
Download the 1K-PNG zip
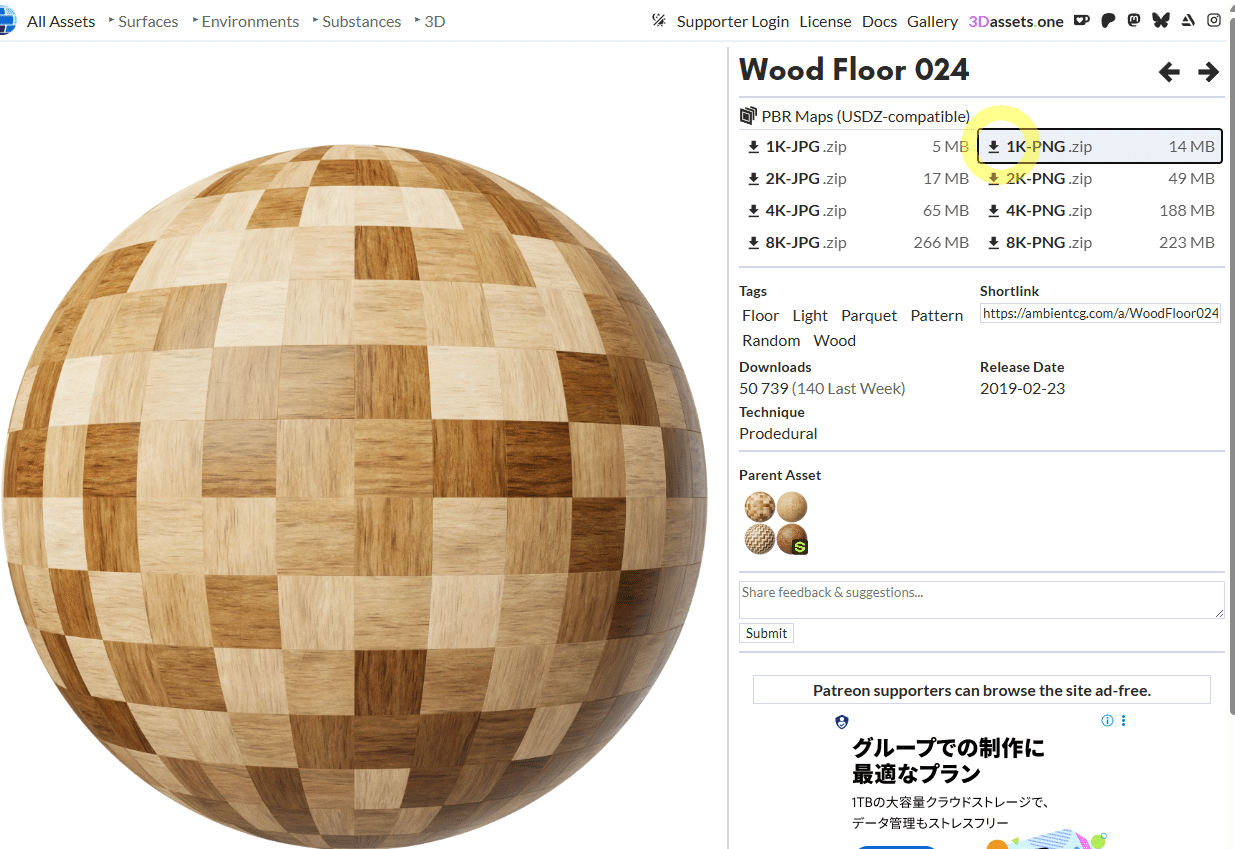click(1099, 147)
